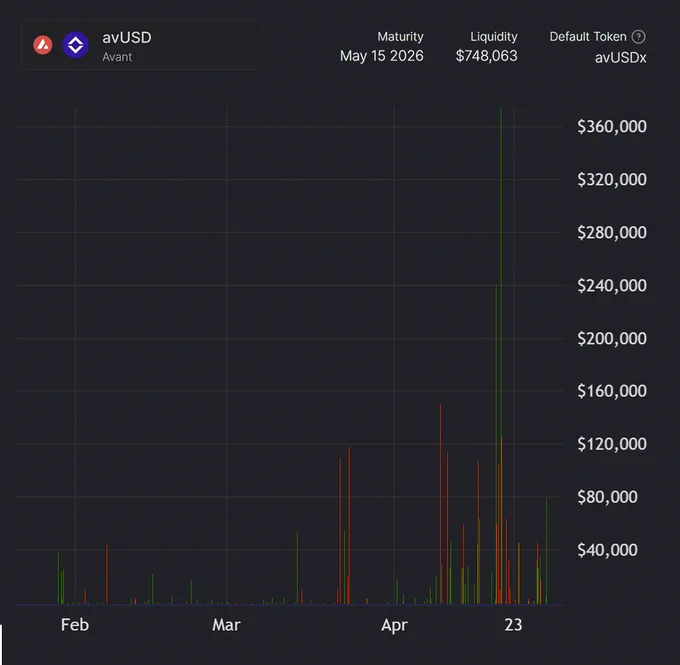Select the avUSDx default token value
This screenshot has height=665, width=680.
pos(621,58)
